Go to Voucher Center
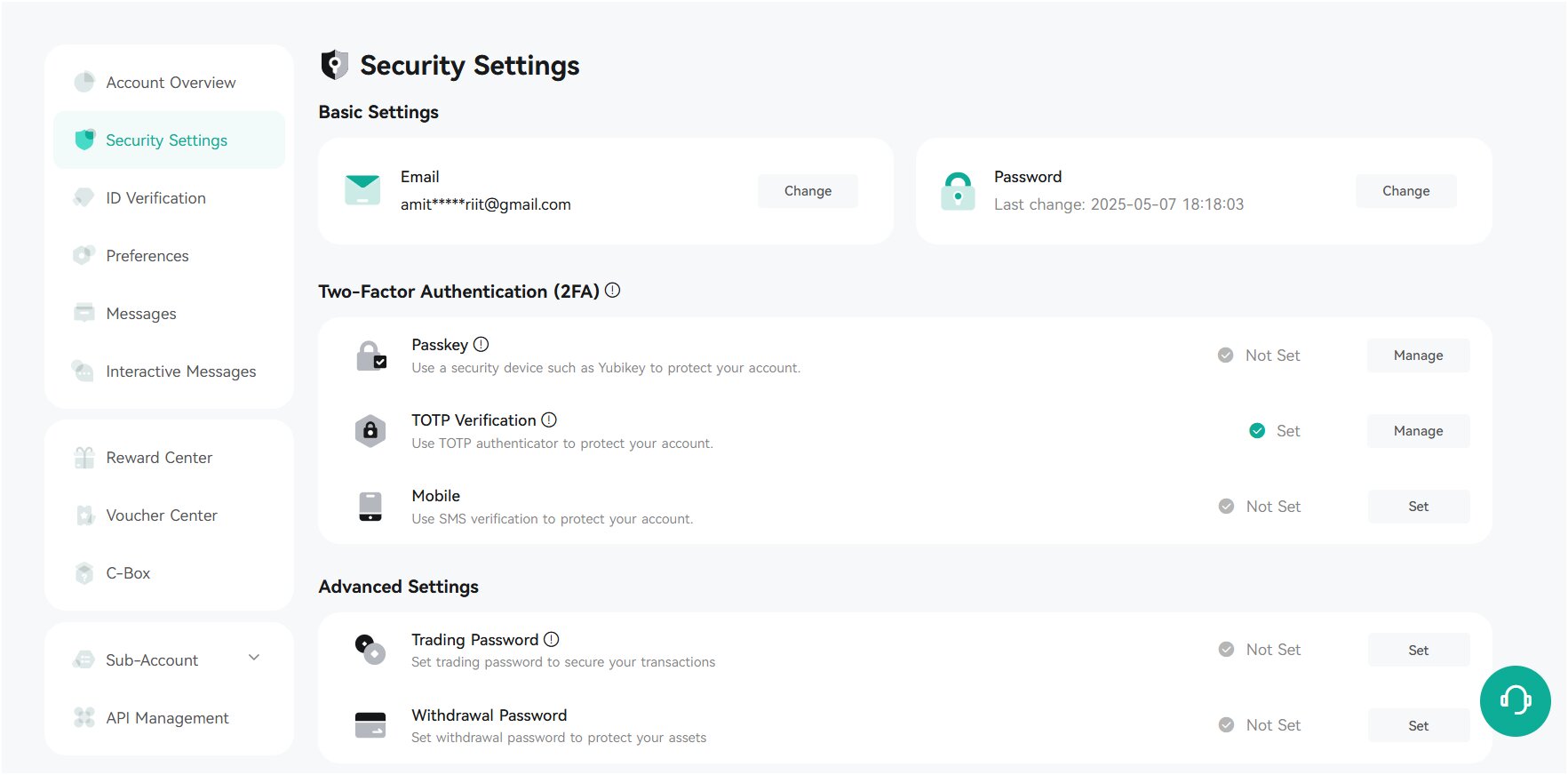Screen dimensions: 1568x775 tap(169, 515)
